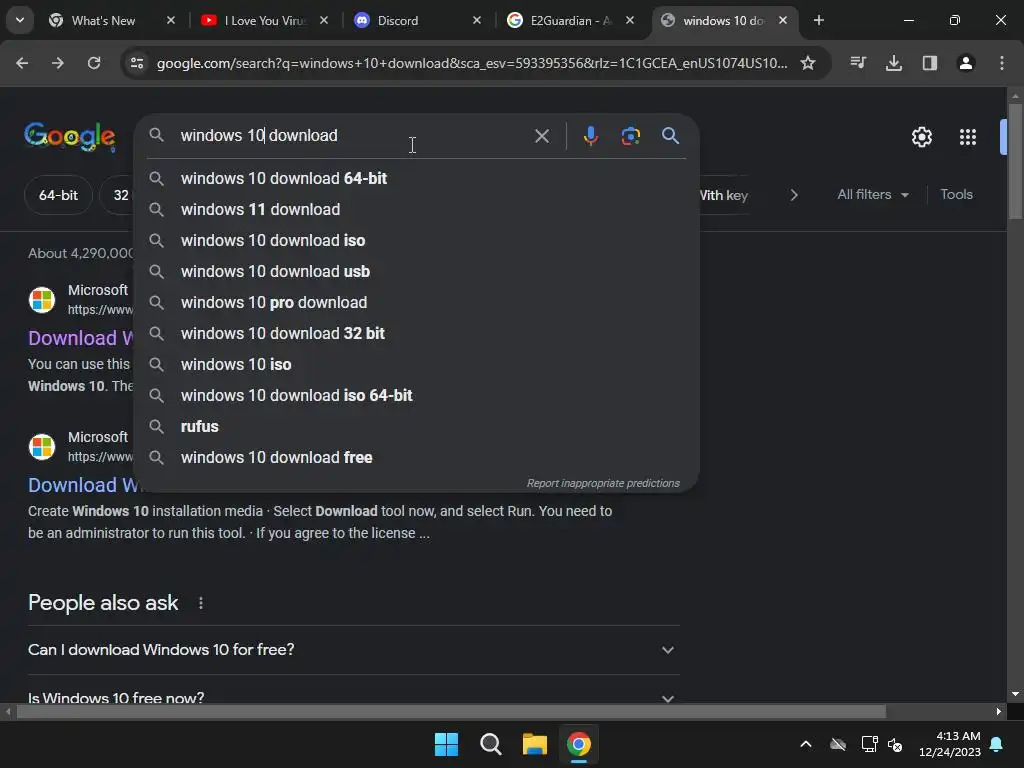Open Chrome downloads icon
Image resolution: width=1024 pixels, height=768 pixels.
(x=894, y=63)
